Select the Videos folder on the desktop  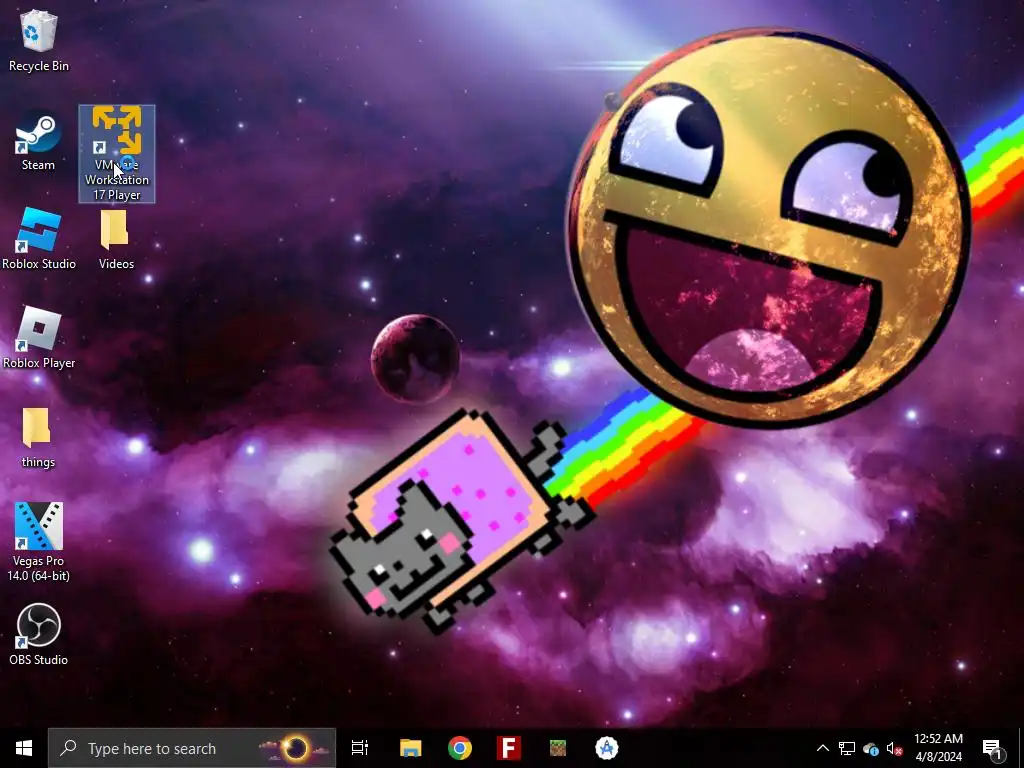click(x=116, y=239)
